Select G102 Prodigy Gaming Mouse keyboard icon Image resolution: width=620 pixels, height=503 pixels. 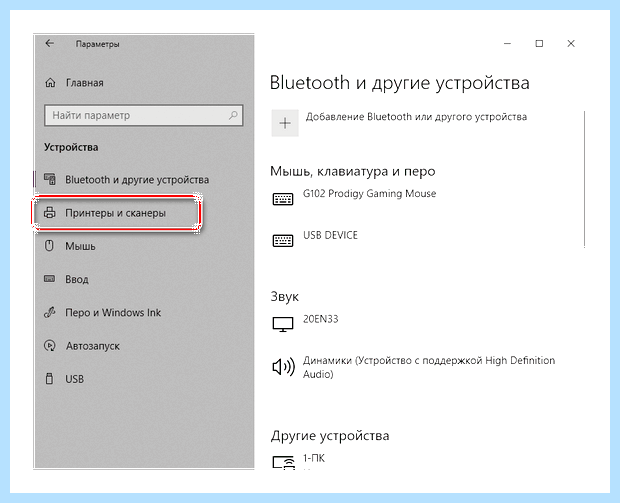(283, 199)
